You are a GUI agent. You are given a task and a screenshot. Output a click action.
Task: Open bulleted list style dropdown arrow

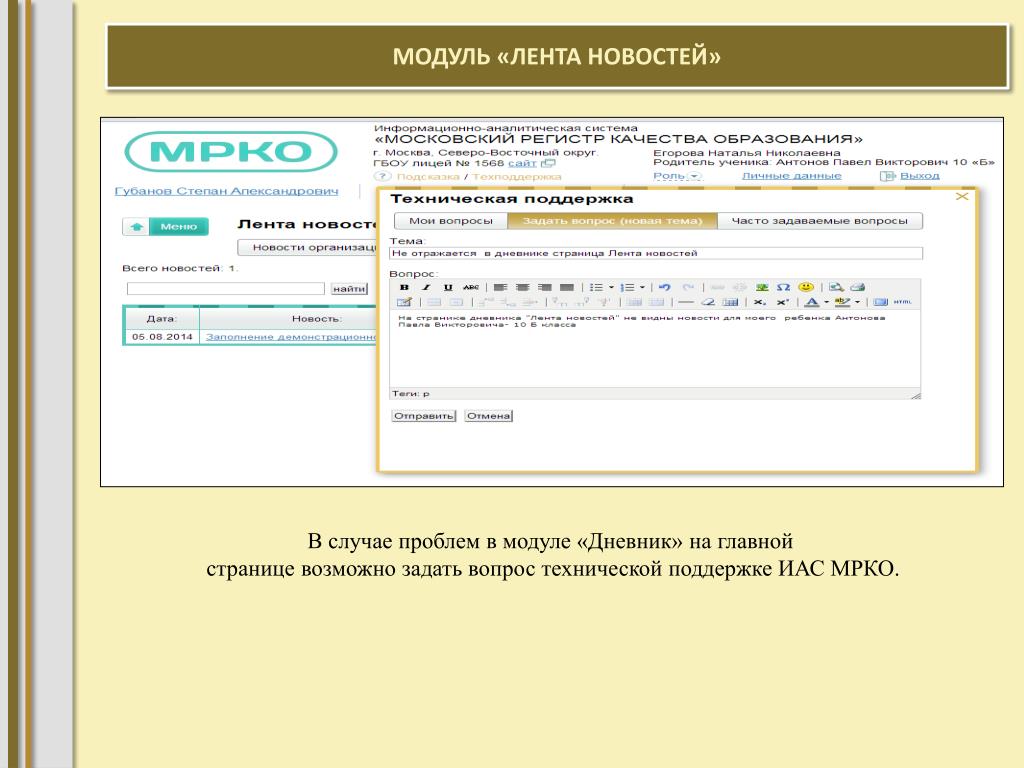tap(611, 287)
